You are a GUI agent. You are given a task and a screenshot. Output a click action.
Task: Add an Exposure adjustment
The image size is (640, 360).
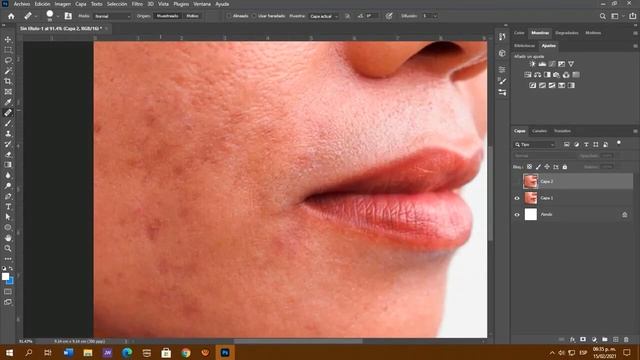pyautogui.click(x=562, y=64)
